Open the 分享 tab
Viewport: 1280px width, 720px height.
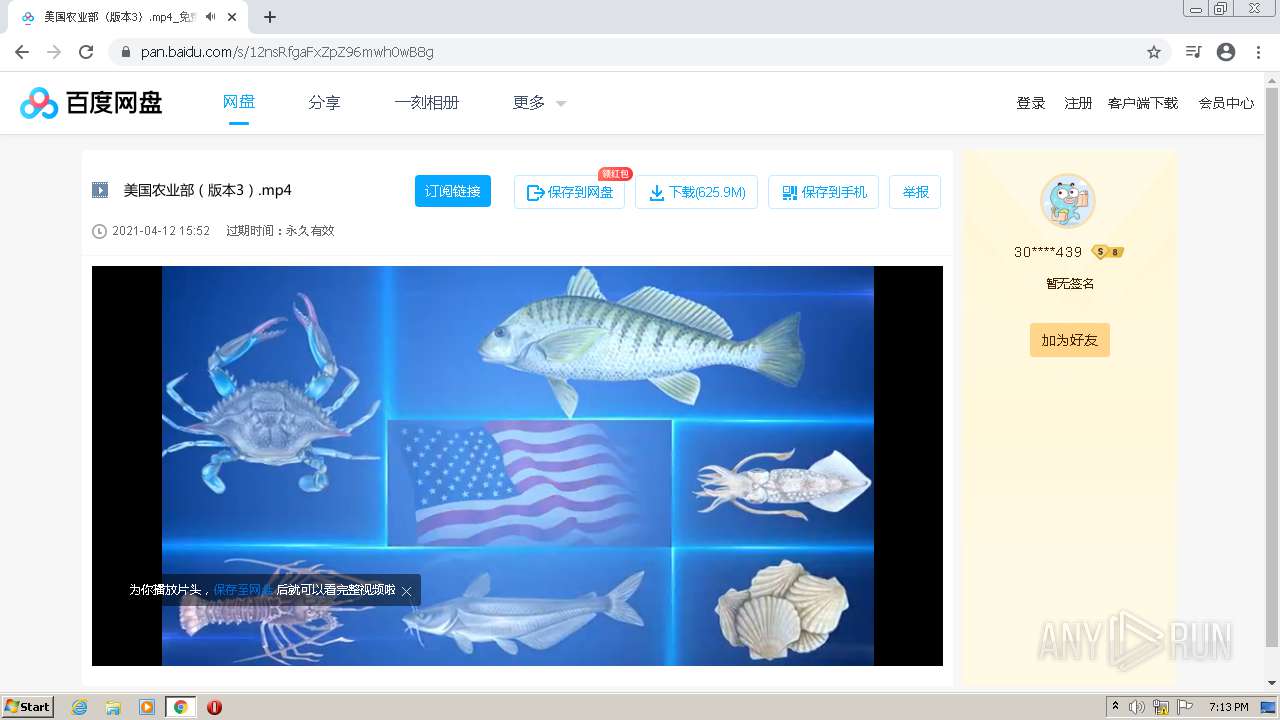tap(324, 102)
